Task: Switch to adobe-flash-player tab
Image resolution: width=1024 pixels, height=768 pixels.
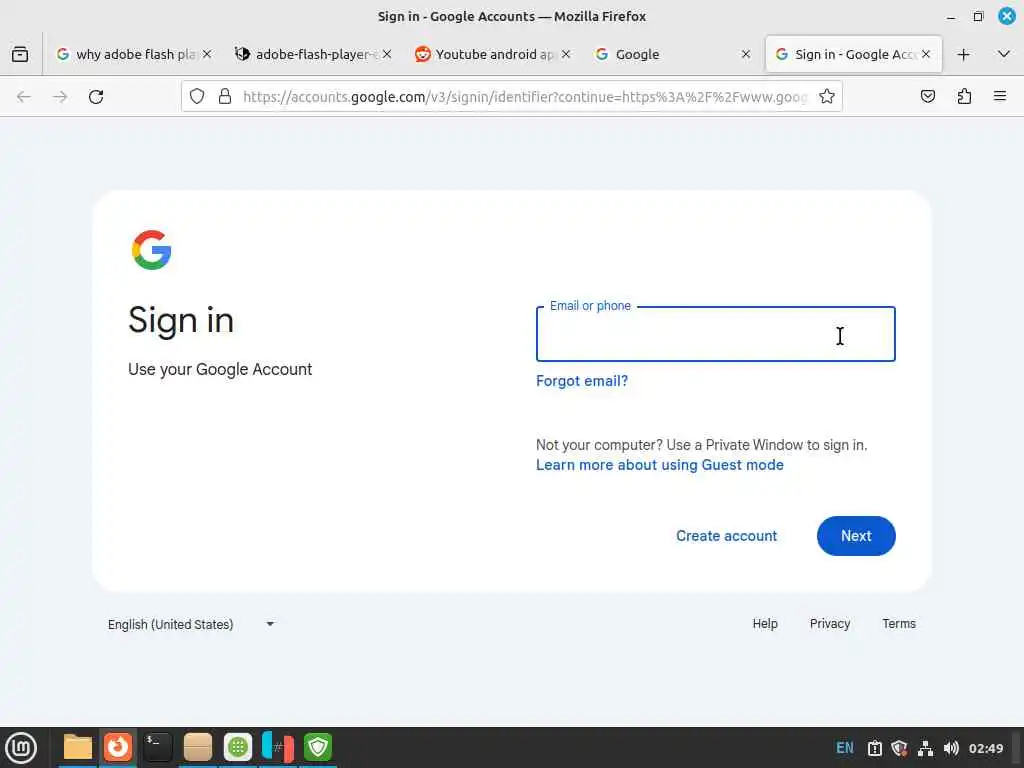Action: point(313,54)
